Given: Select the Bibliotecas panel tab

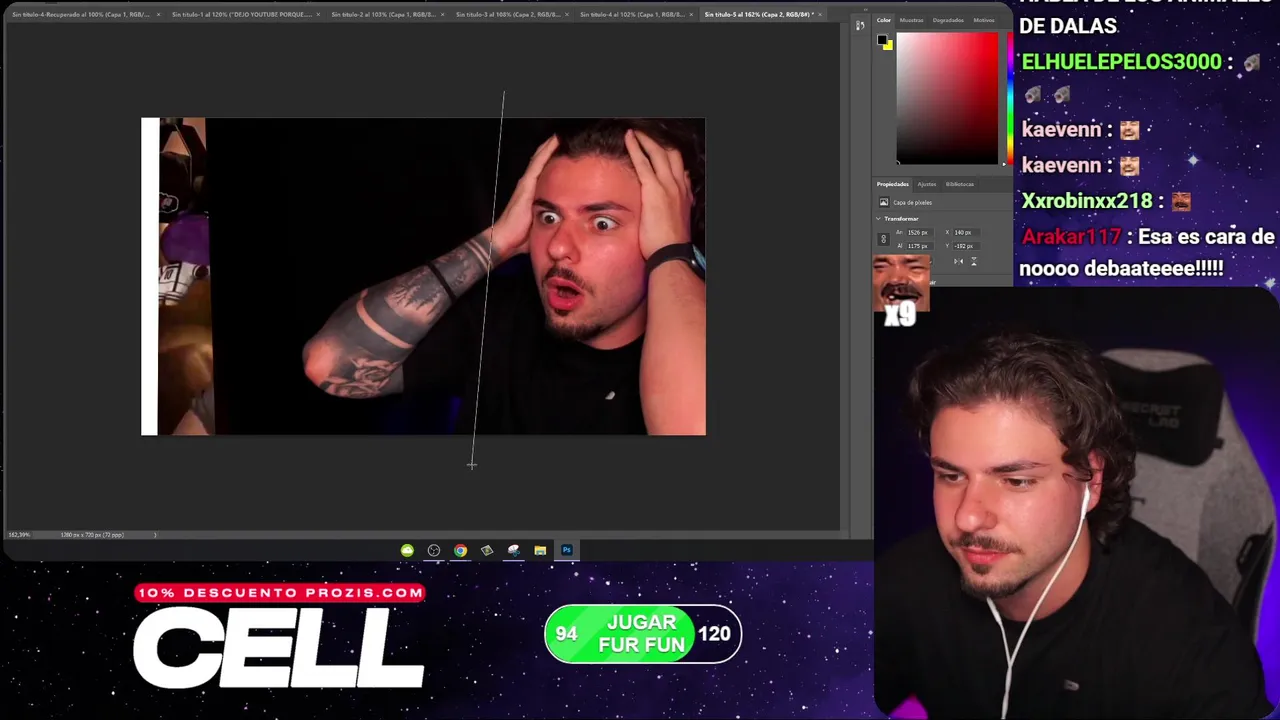Looking at the screenshot, I should (x=960, y=184).
